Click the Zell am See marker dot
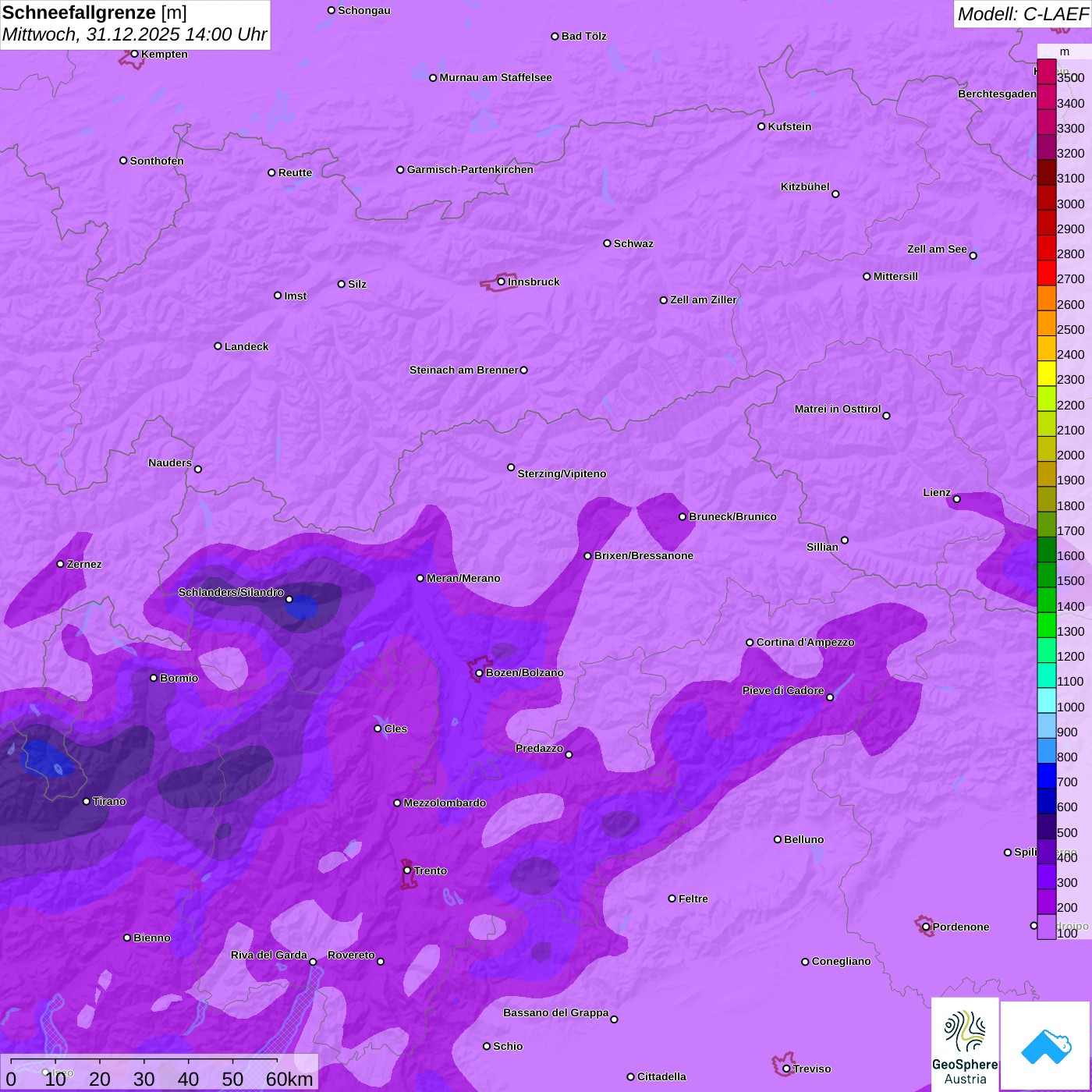 (973, 255)
